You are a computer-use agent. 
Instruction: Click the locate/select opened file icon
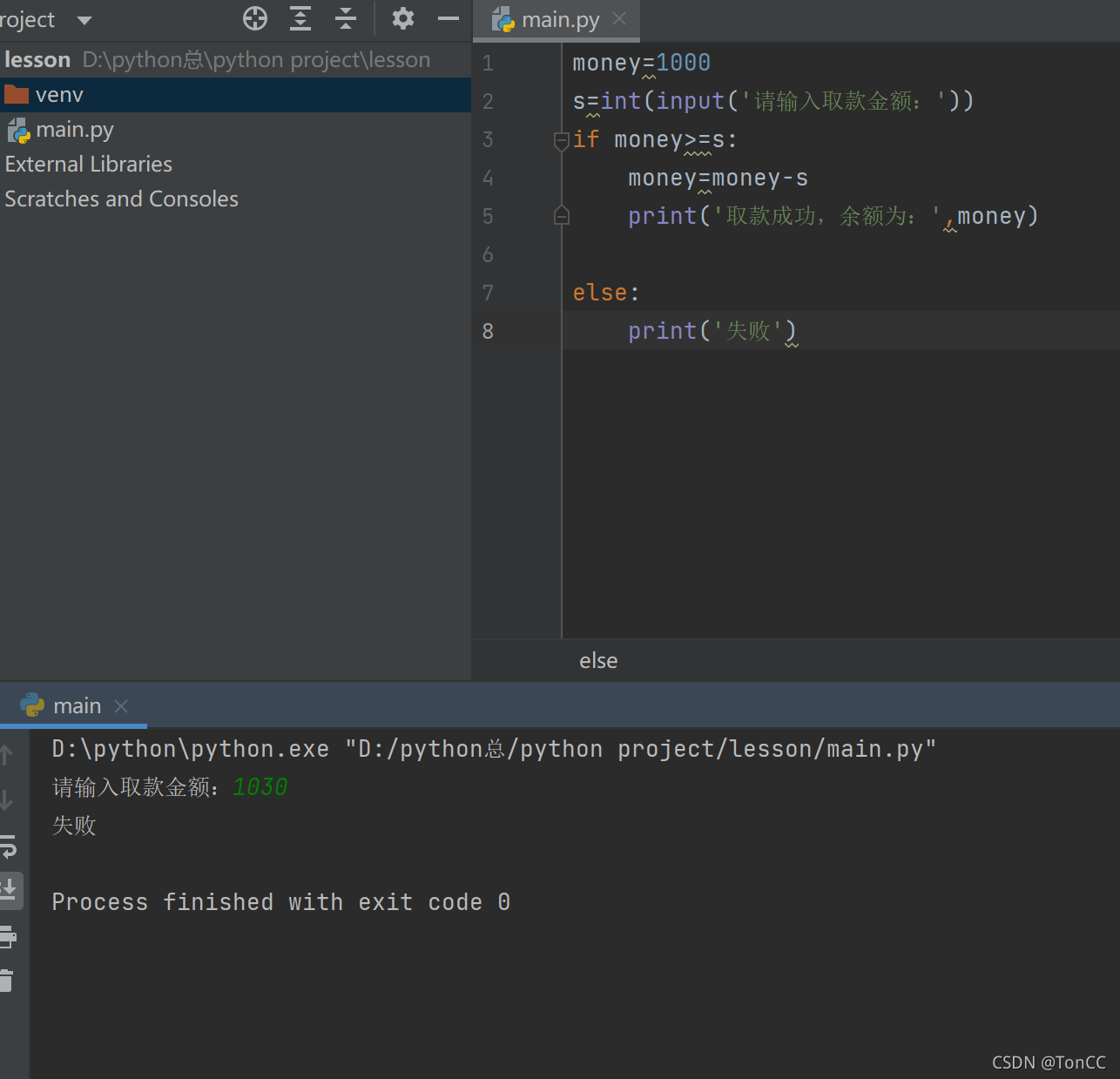click(255, 18)
